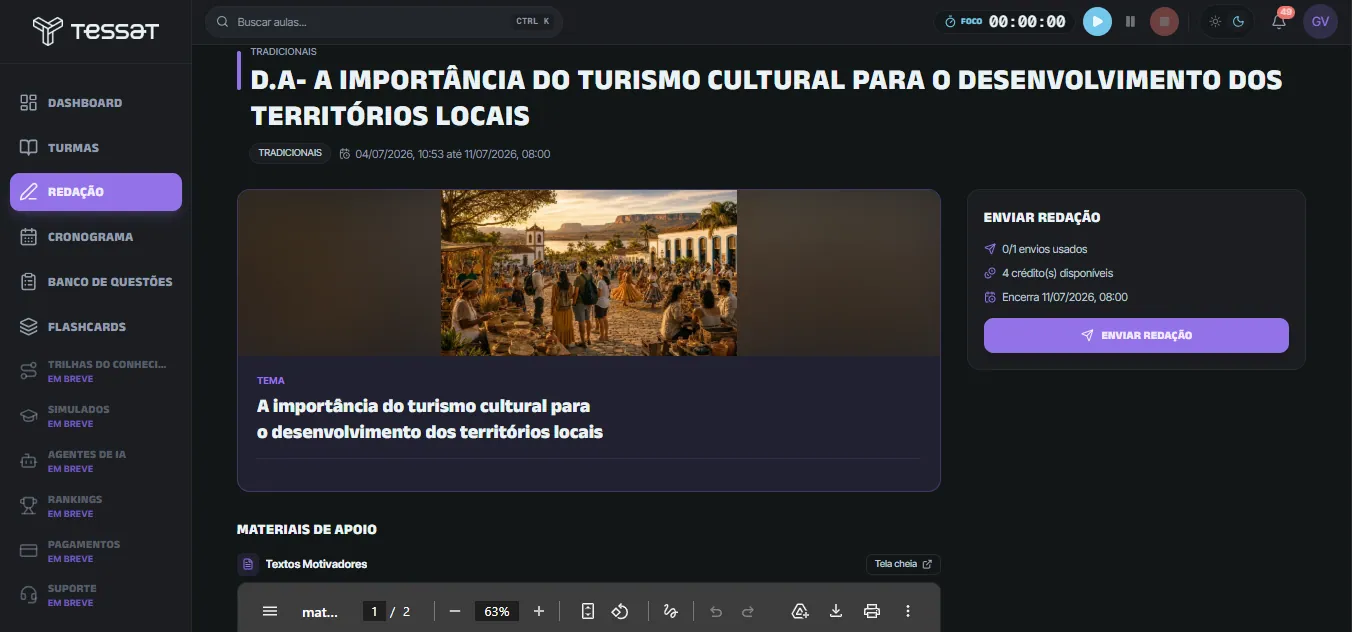Open notifications bell
This screenshot has width=1352, height=632.
(1279, 21)
